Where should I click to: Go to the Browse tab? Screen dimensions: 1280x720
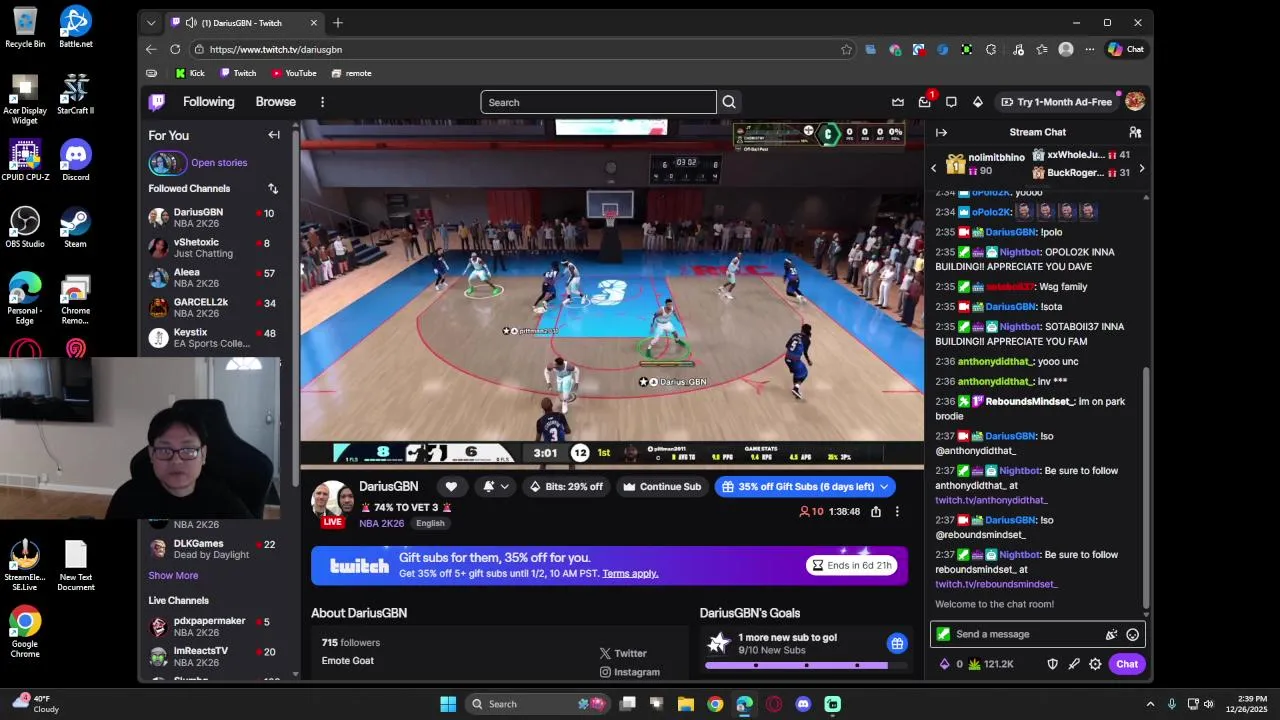pyautogui.click(x=275, y=102)
